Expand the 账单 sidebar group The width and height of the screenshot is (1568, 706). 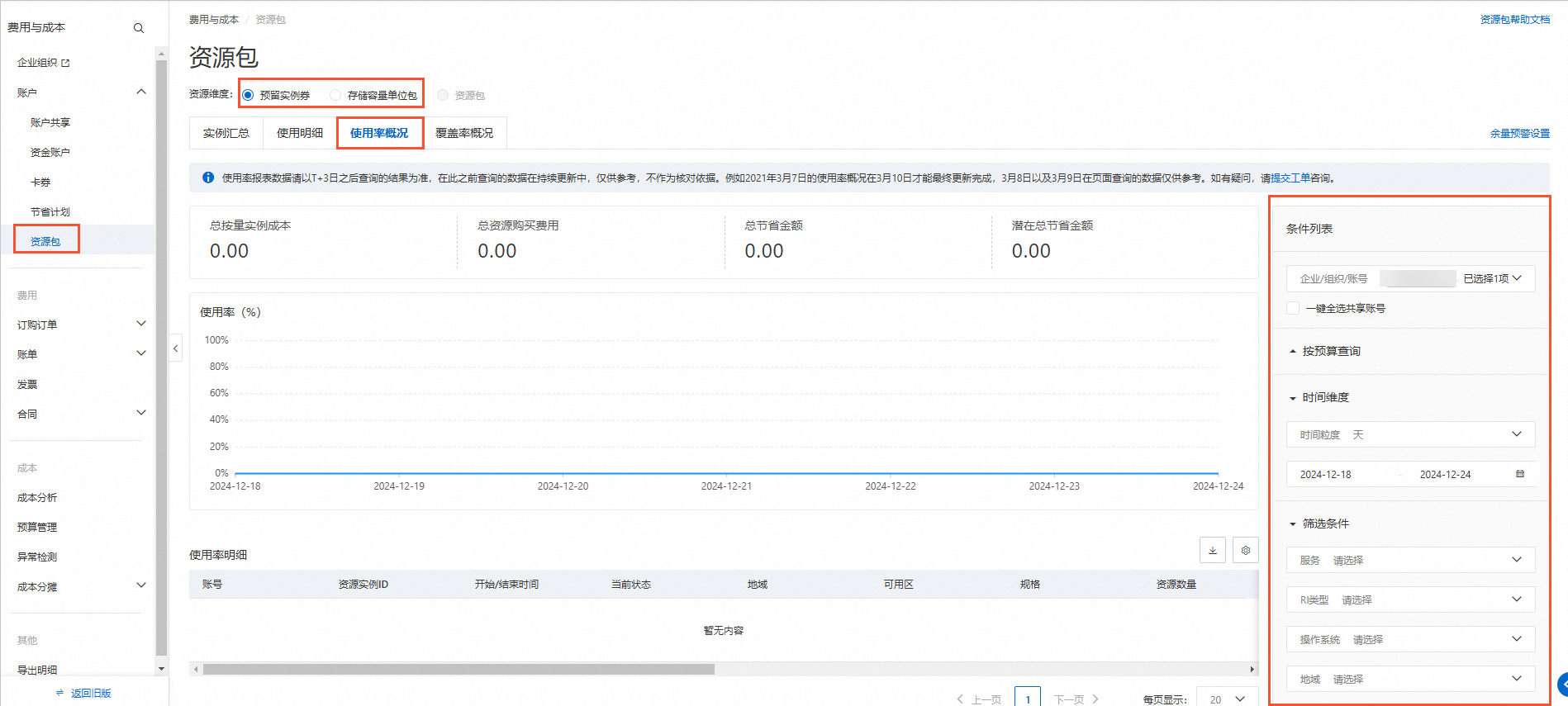pos(141,353)
